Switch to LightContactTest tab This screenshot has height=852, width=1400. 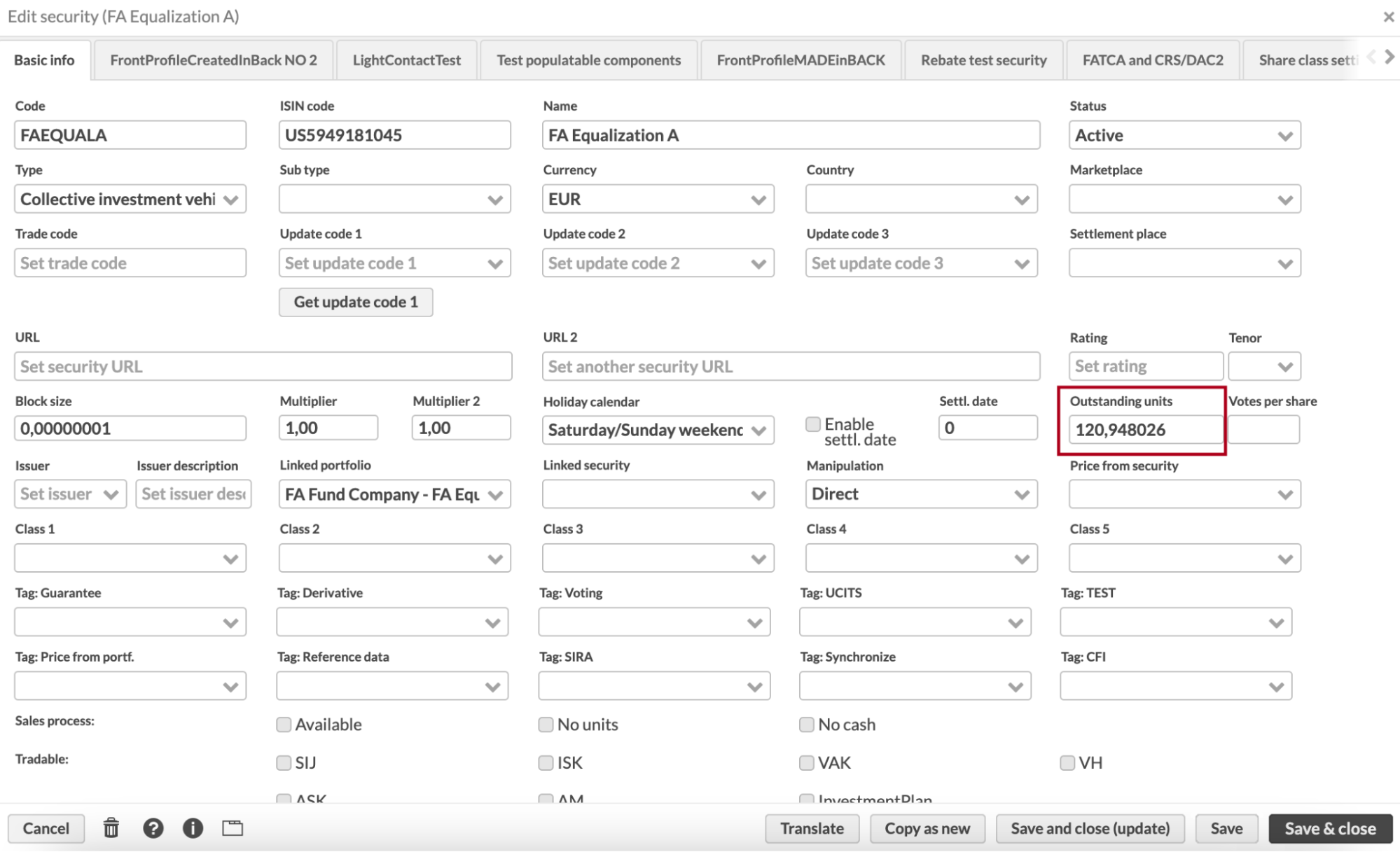coord(407,60)
